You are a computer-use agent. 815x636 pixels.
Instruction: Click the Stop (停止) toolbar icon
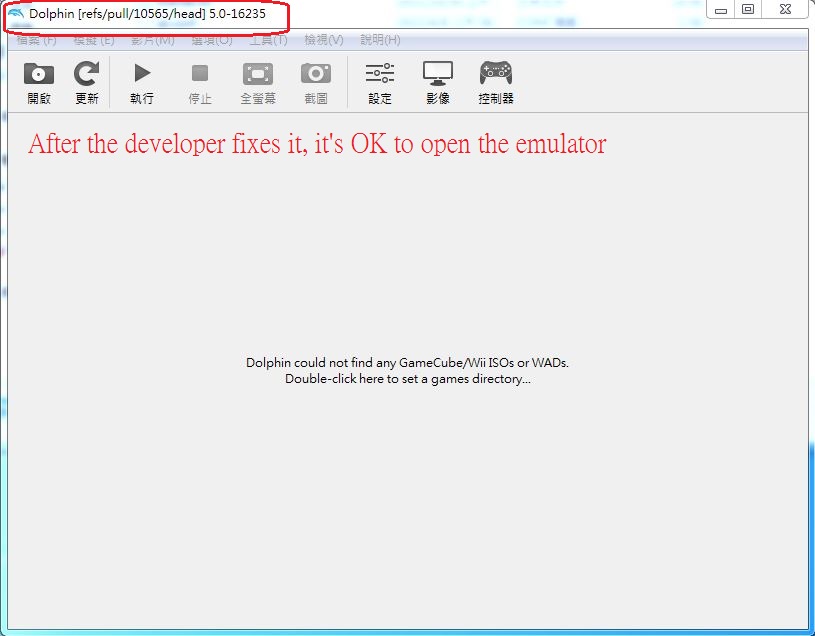coord(200,73)
